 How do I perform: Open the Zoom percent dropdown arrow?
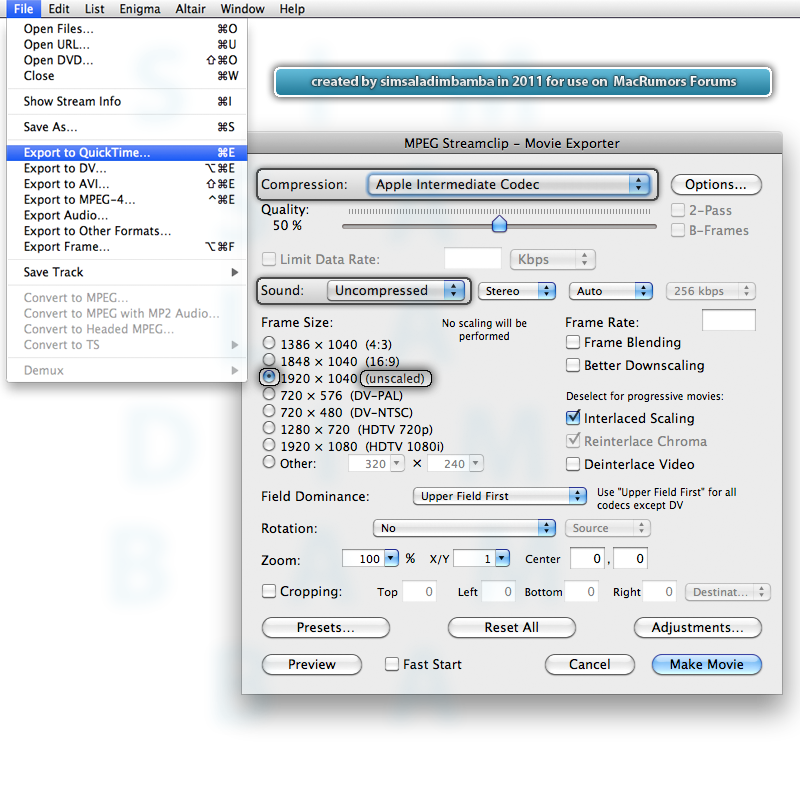coord(391,558)
